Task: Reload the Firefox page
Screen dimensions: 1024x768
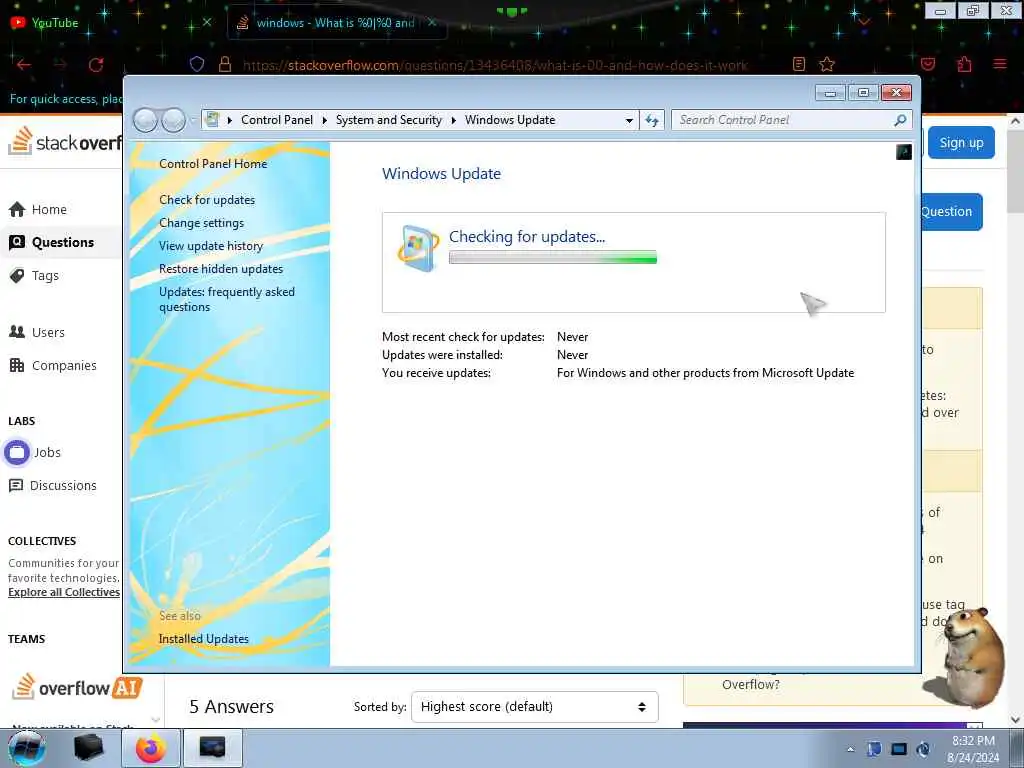Action: [96, 64]
